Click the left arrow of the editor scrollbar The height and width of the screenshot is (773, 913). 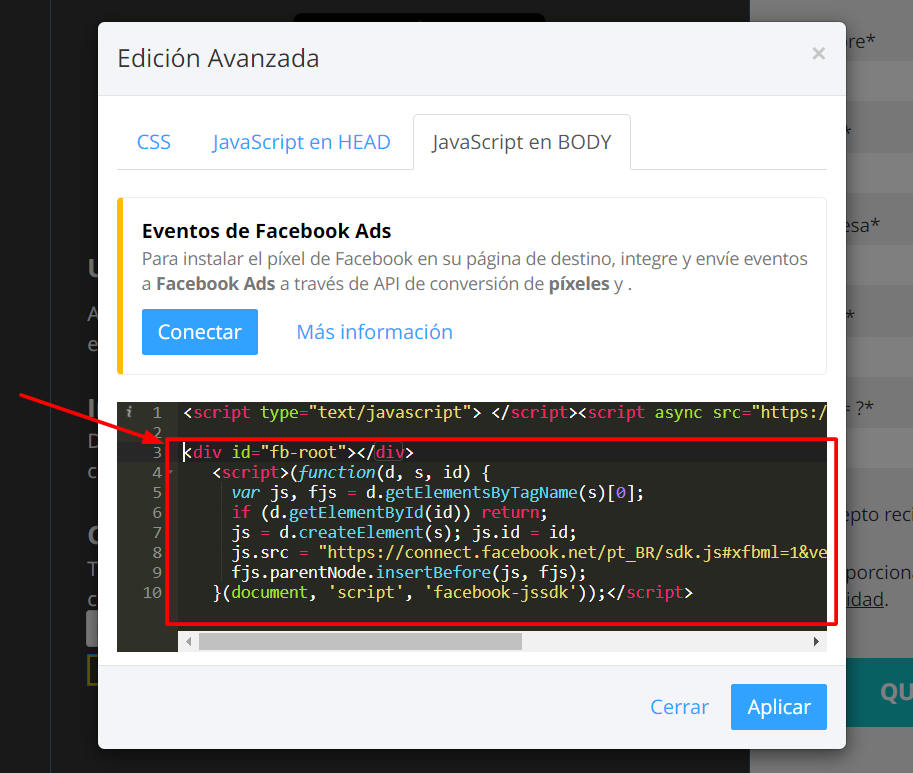(x=189, y=641)
